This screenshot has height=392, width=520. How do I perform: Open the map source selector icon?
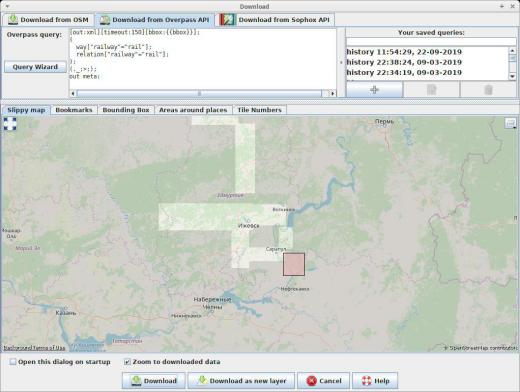(511, 123)
